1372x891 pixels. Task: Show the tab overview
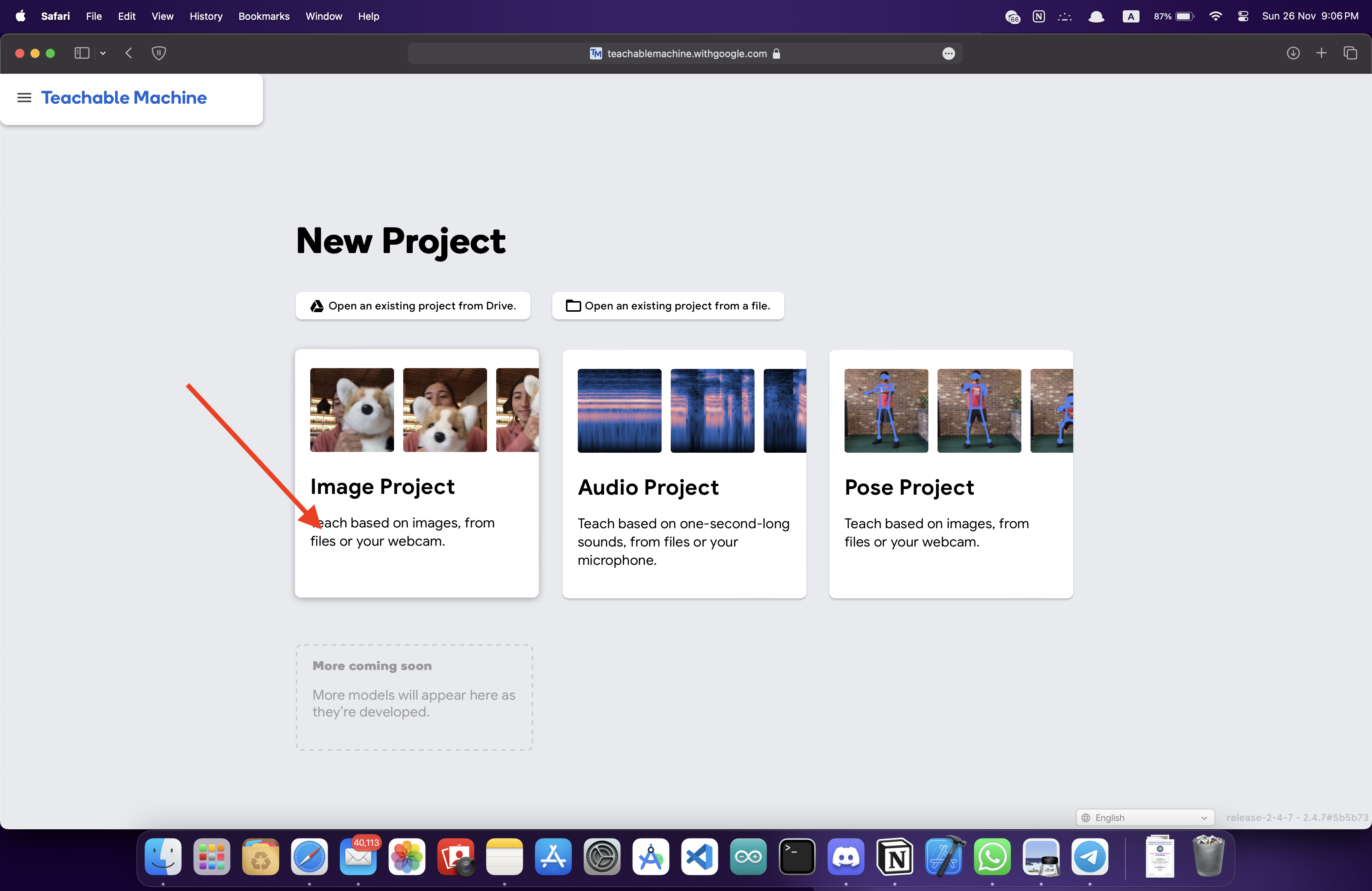1350,53
